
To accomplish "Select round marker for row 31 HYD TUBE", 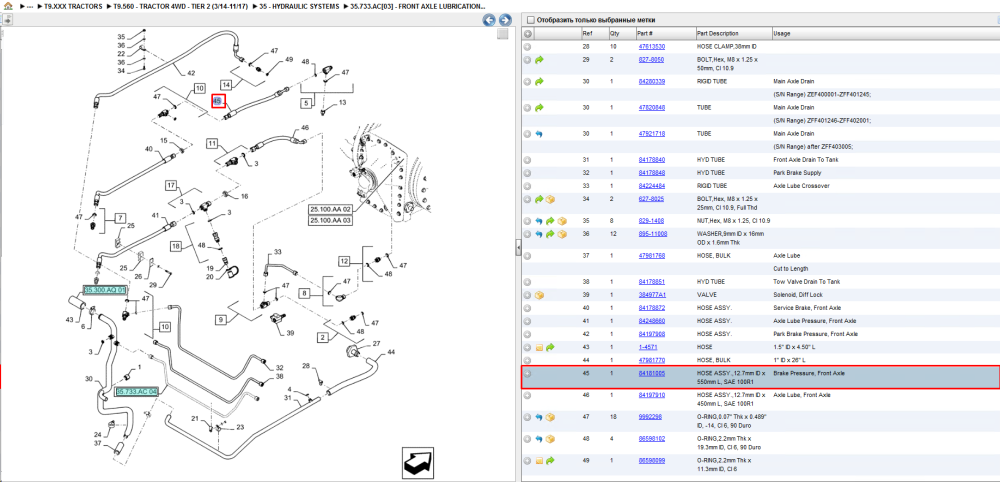I will (527, 160).
